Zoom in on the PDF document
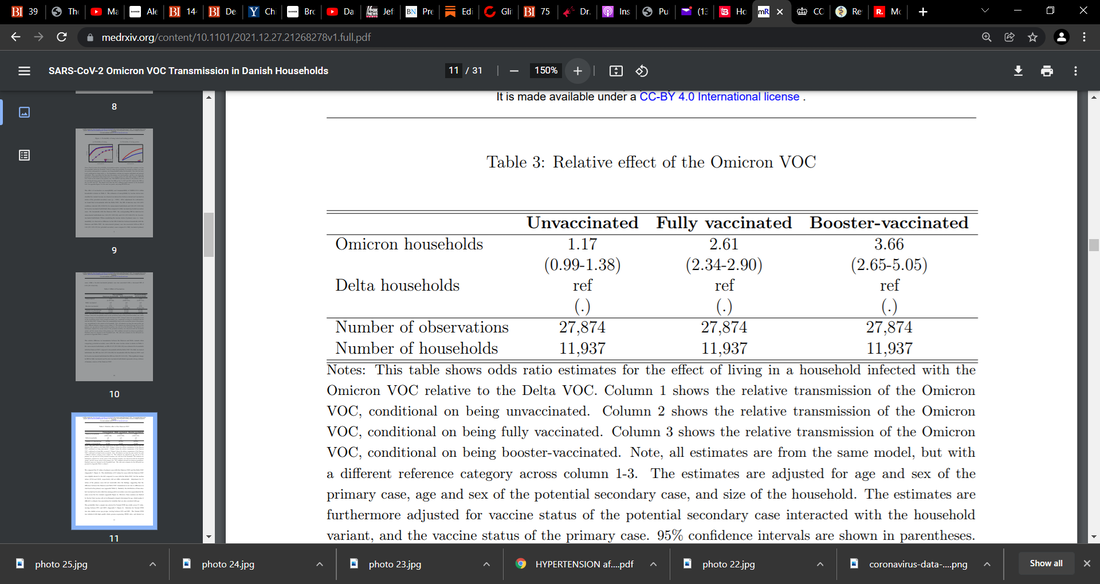Viewport: 1100px width, 584px height. [577, 71]
